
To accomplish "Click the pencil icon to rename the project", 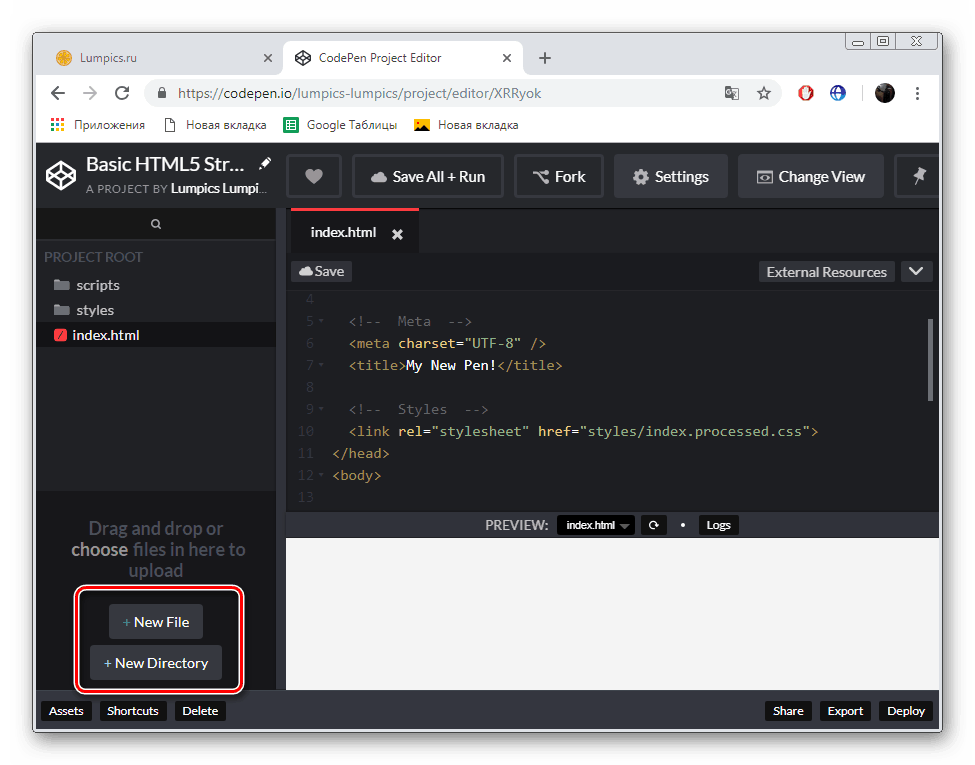I will pyautogui.click(x=264, y=163).
